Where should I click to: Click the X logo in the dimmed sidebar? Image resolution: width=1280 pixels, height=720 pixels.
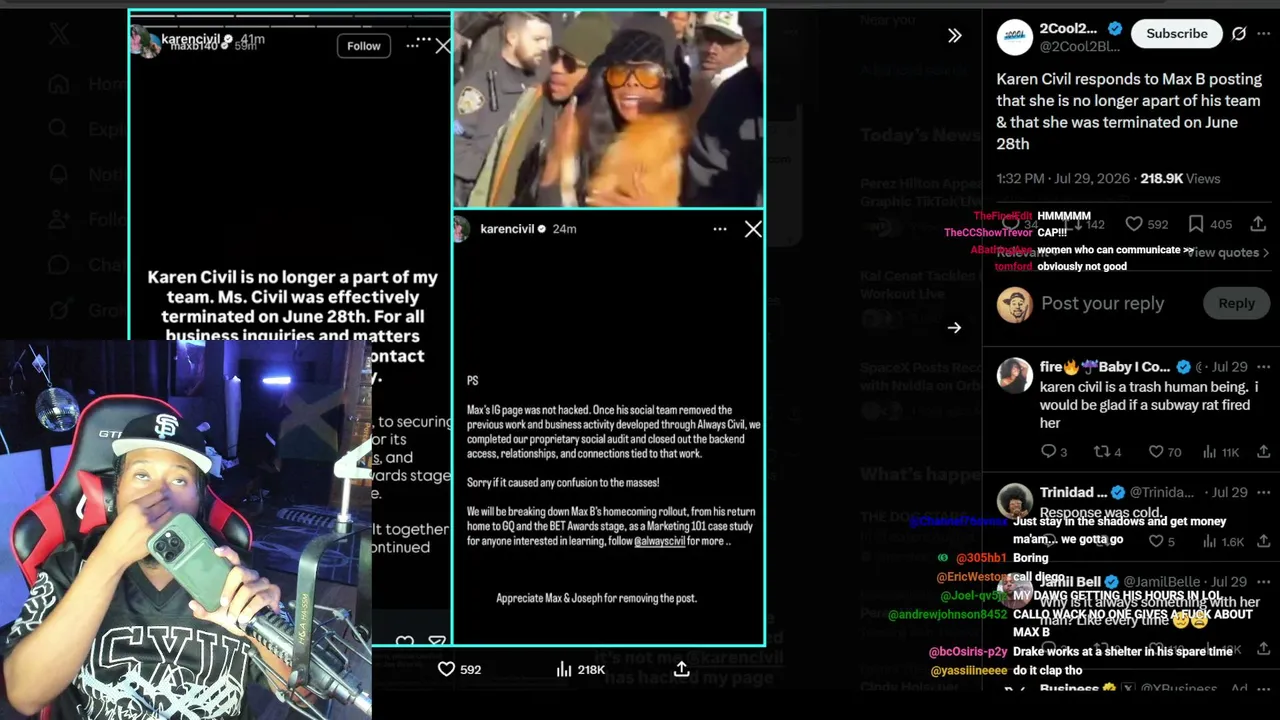tap(59, 34)
